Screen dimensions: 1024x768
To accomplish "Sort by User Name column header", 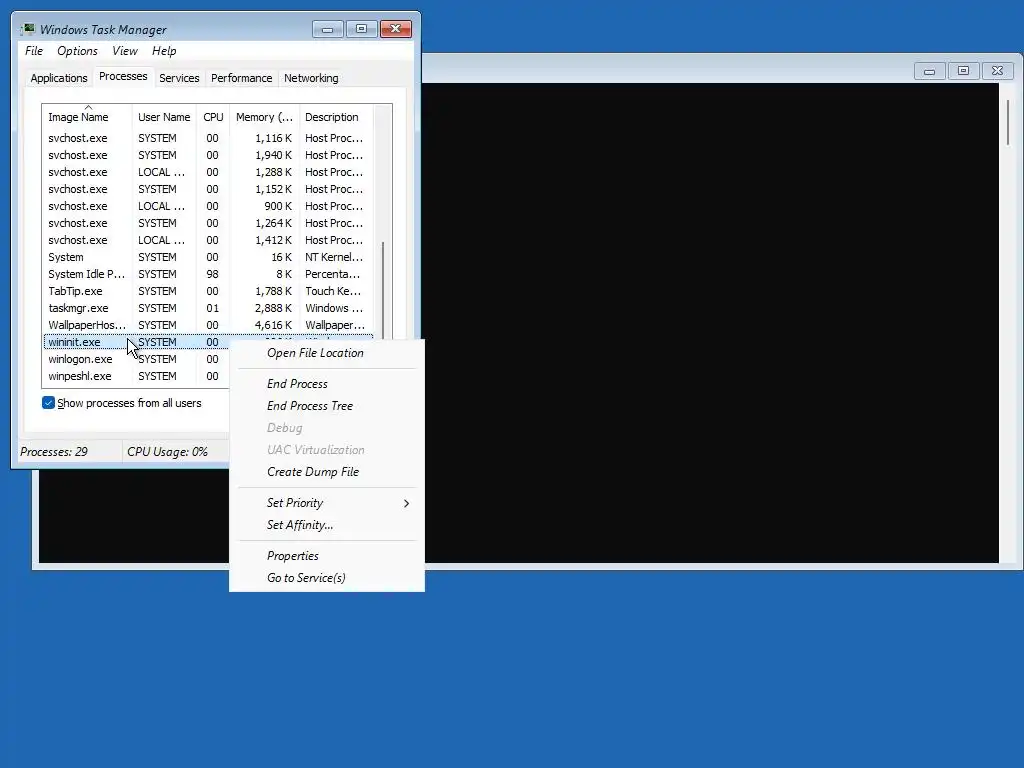I will (164, 117).
